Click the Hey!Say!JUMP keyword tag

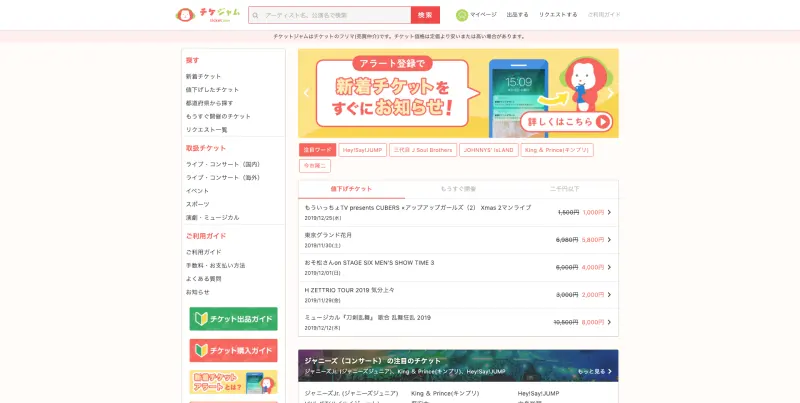coord(362,150)
